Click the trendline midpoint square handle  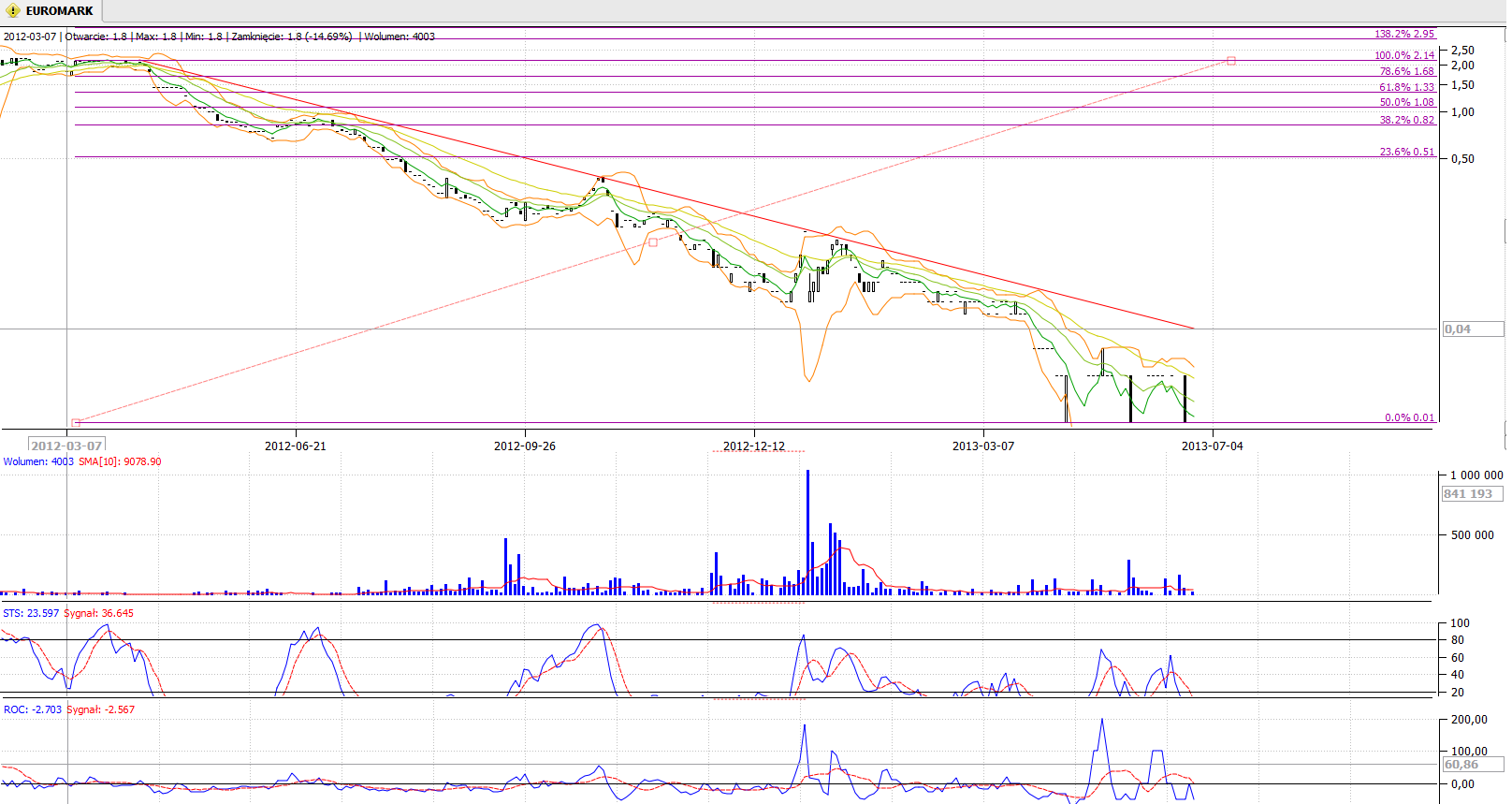coord(653,241)
